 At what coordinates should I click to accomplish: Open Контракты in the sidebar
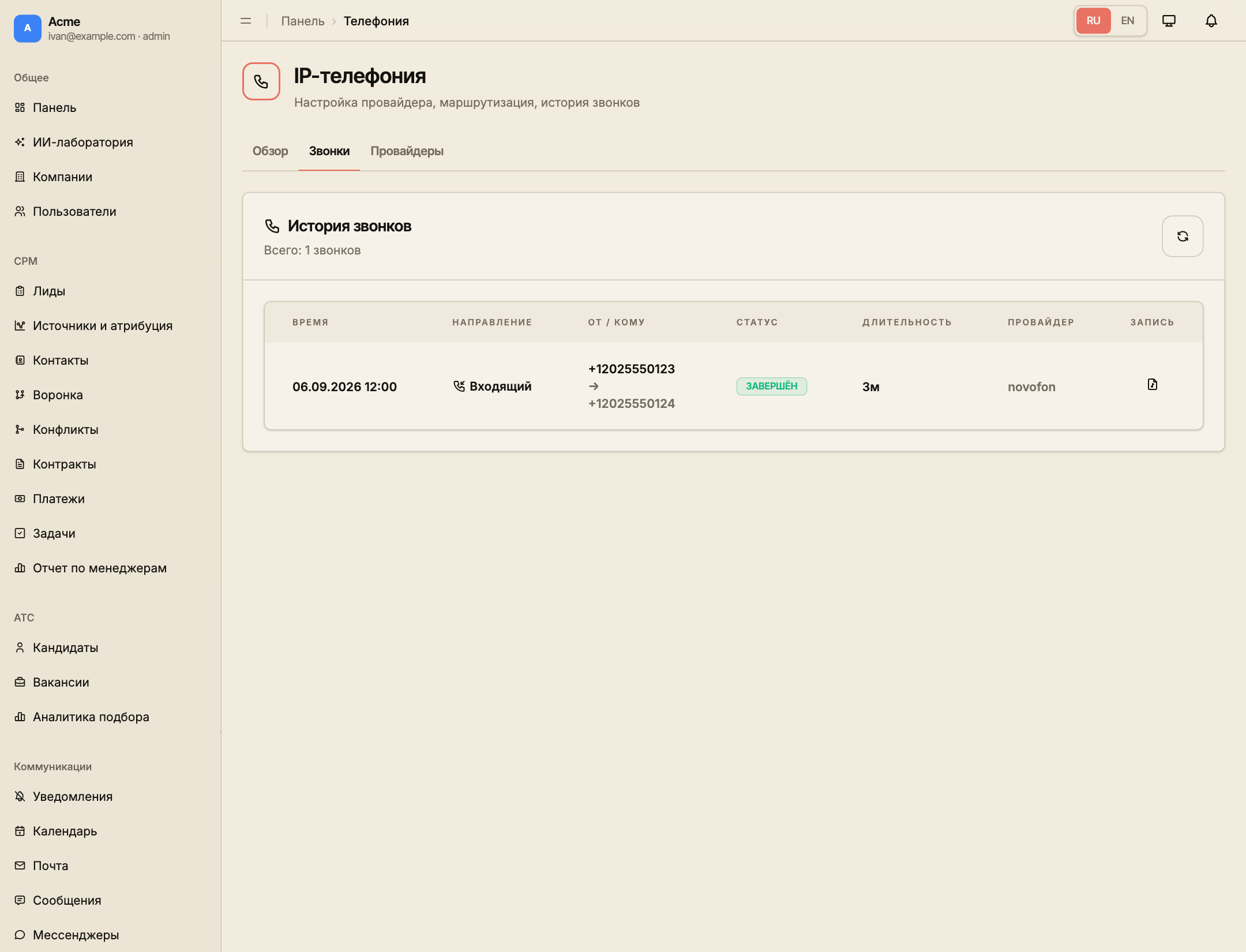110,464
